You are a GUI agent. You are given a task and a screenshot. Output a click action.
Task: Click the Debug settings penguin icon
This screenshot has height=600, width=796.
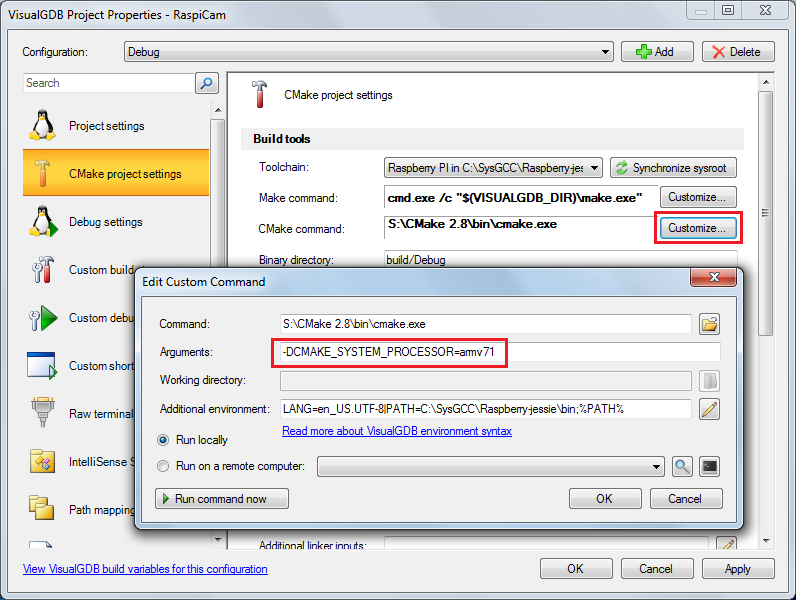pos(43,221)
